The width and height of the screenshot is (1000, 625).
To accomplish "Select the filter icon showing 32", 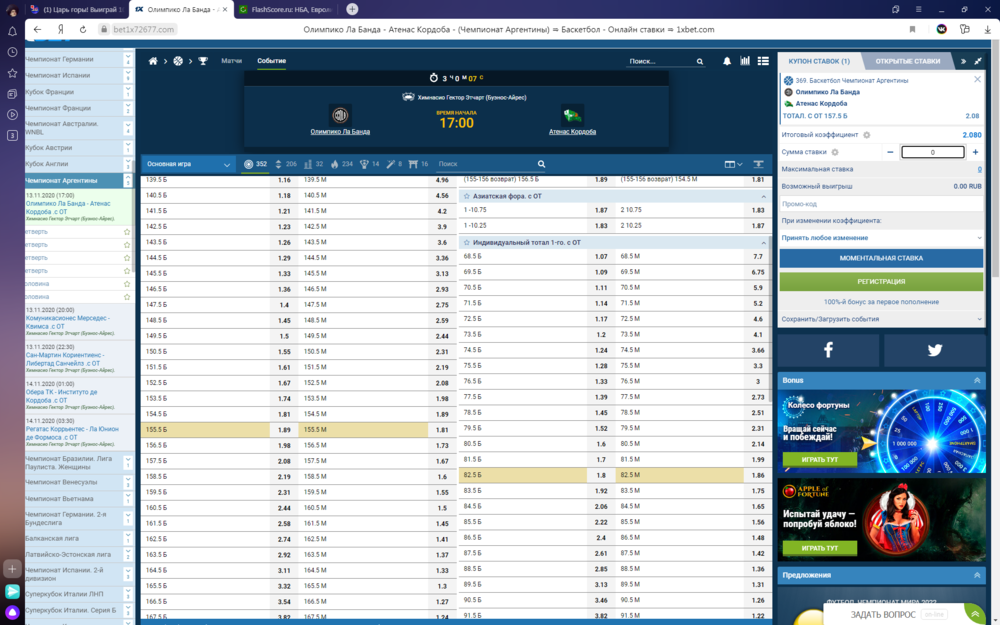I will tap(313, 164).
